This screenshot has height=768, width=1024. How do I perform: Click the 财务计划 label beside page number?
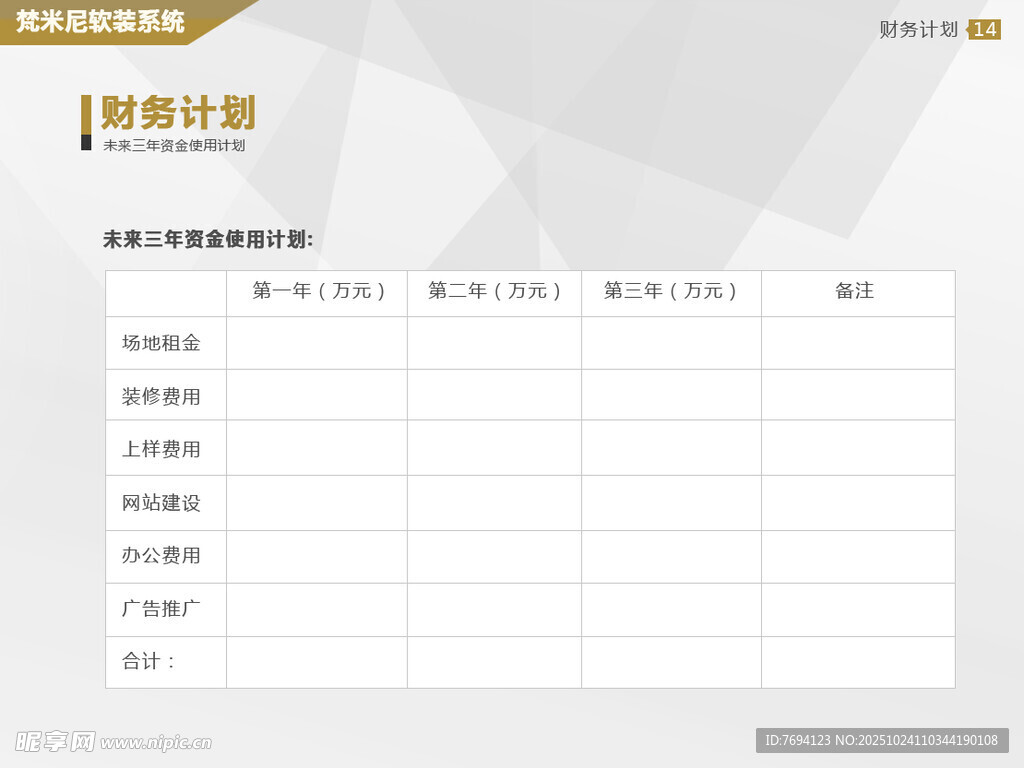[x=918, y=29]
